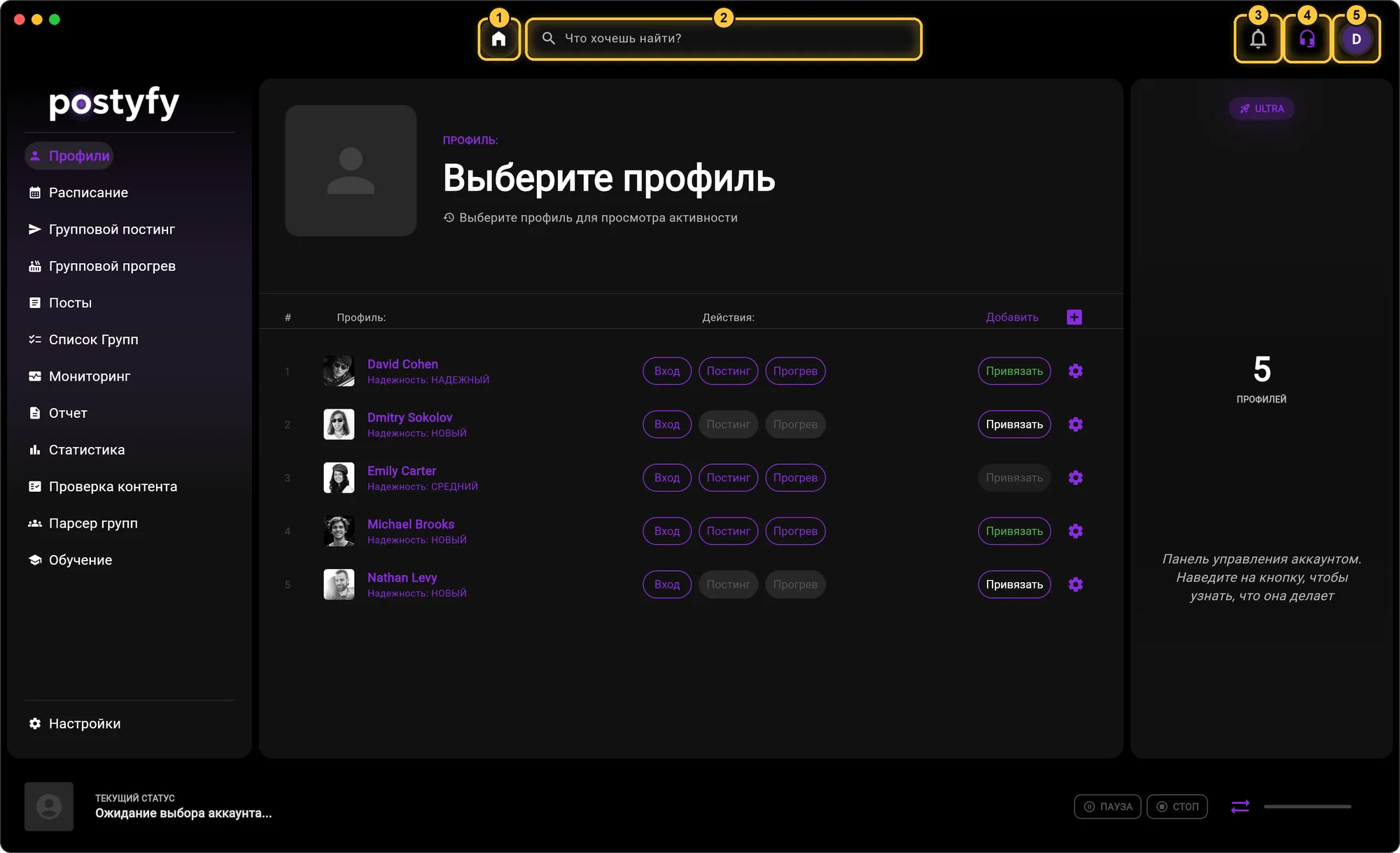The width and height of the screenshot is (1400, 853).
Task: Open Настройки at the sidebar bottom
Action: click(74, 724)
